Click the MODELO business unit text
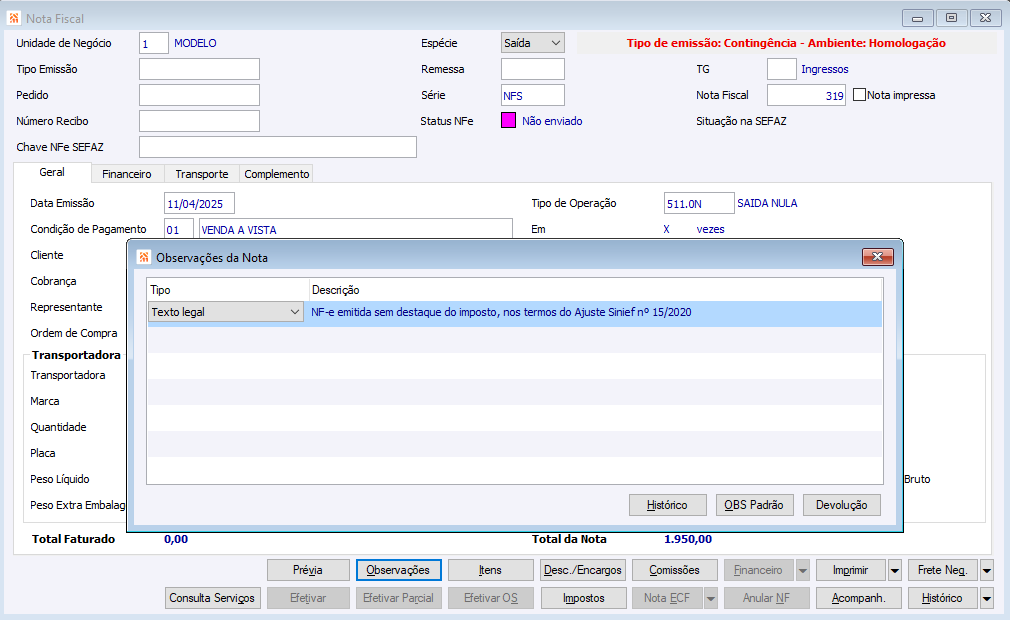1011x620 pixels. click(x=195, y=43)
